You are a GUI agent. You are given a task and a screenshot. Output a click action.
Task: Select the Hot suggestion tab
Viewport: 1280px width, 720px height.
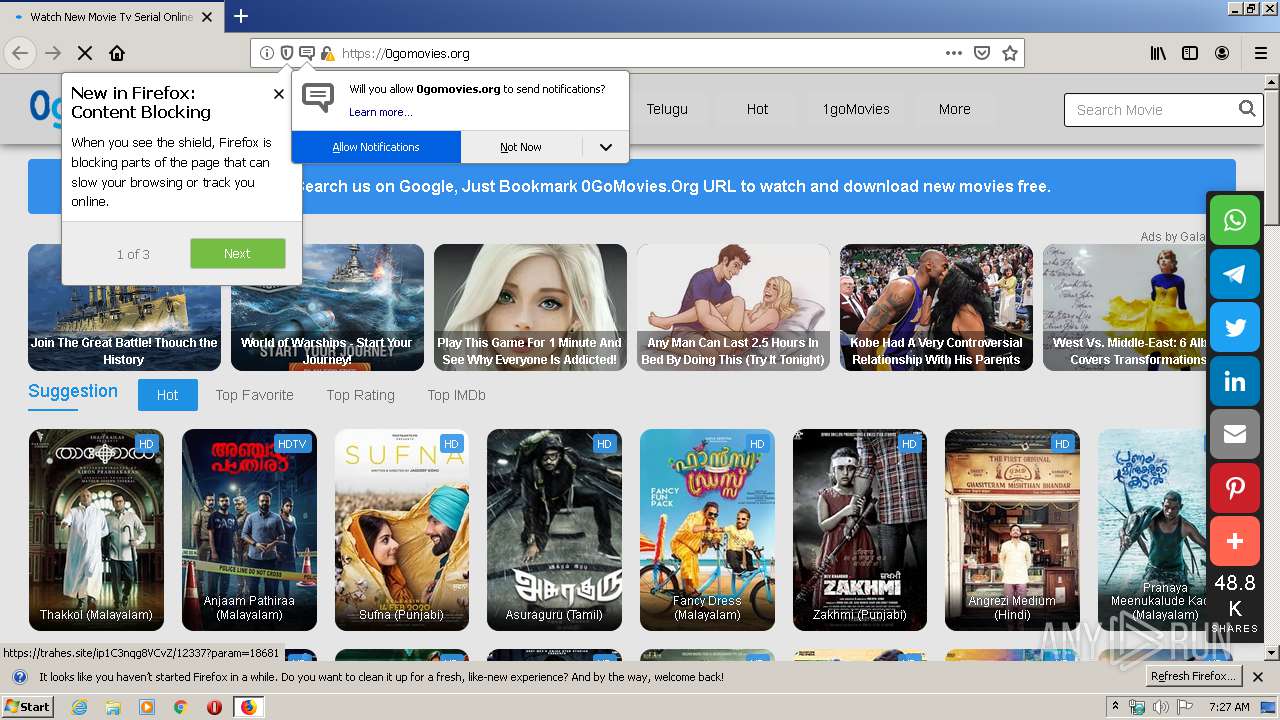(167, 395)
